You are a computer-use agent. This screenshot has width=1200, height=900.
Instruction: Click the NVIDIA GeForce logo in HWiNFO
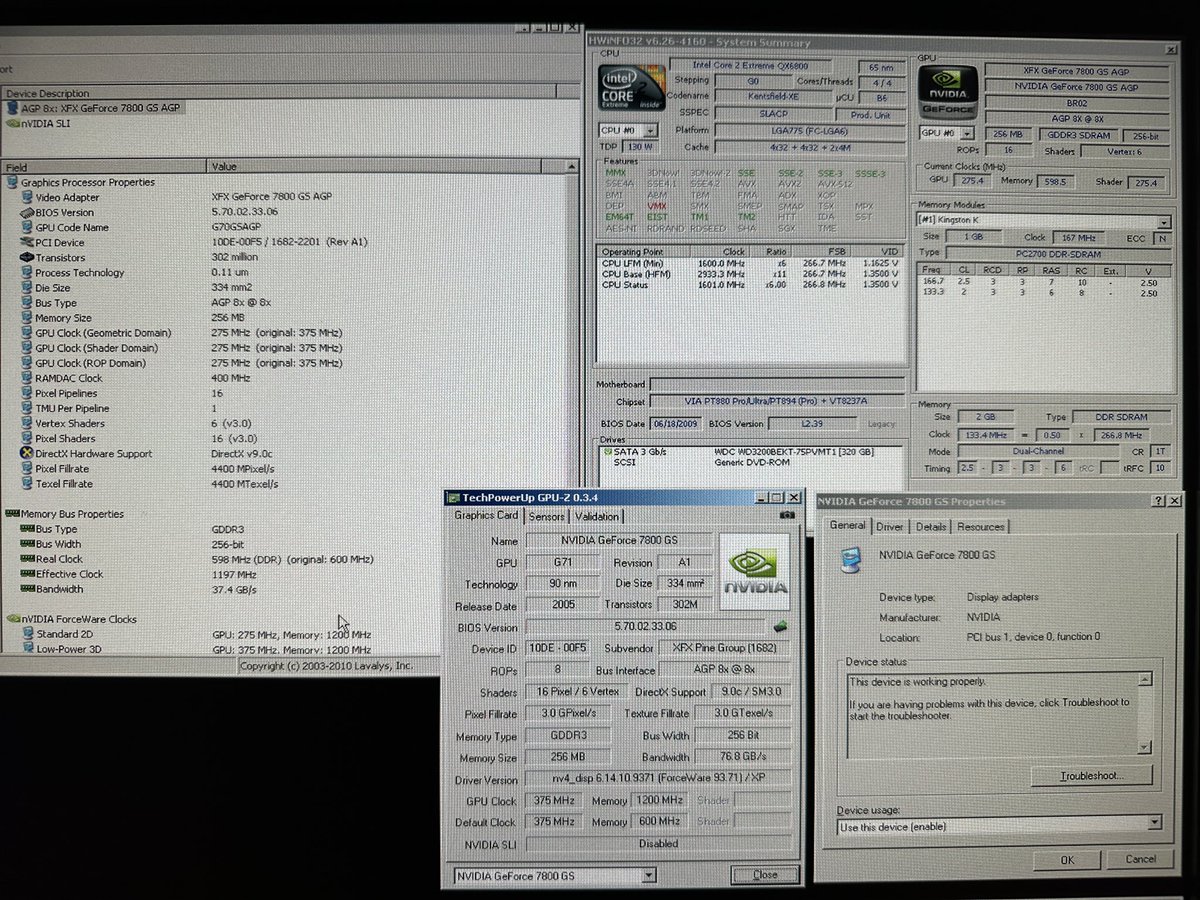(x=948, y=92)
